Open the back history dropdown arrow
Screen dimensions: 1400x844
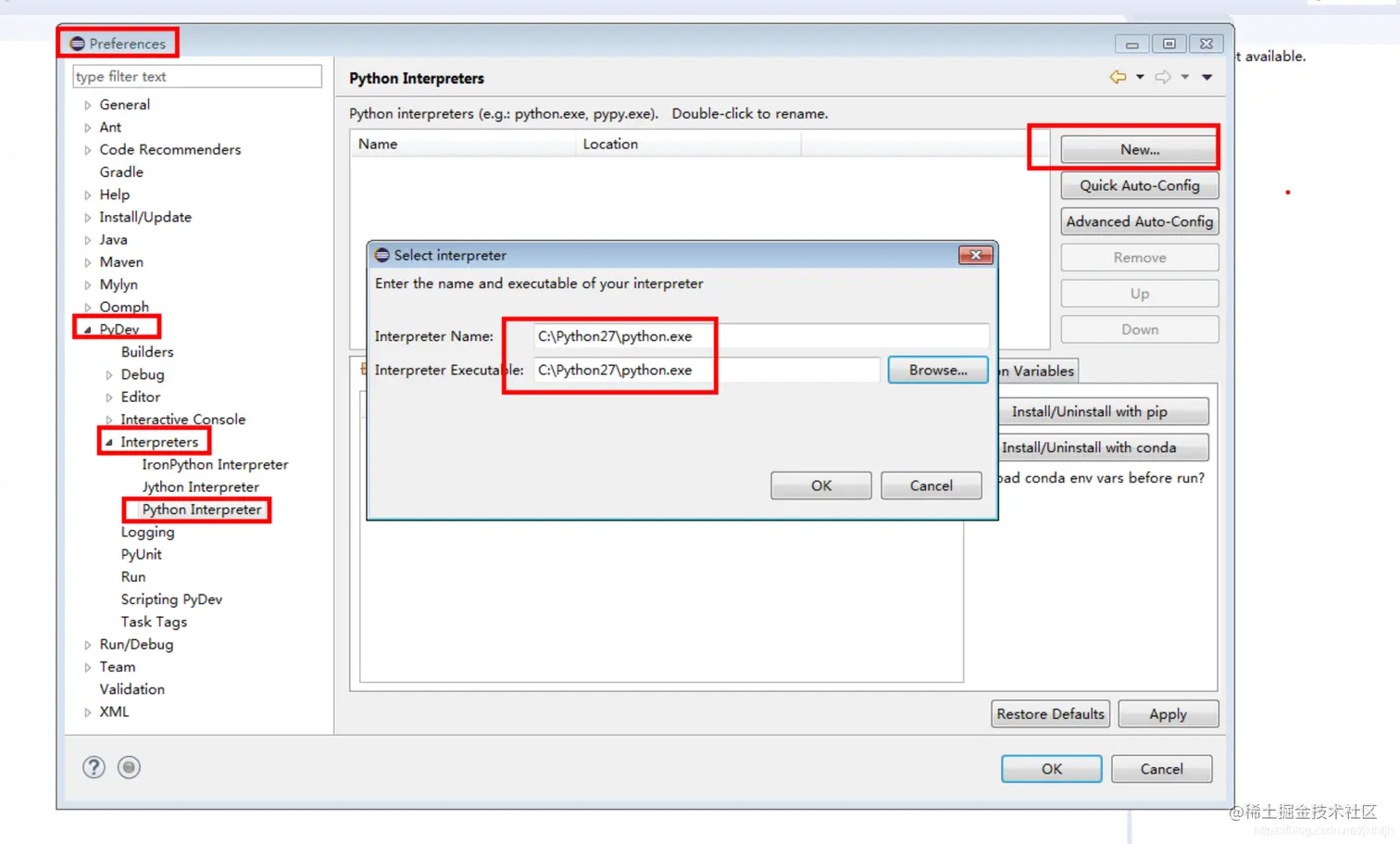coord(1140,77)
